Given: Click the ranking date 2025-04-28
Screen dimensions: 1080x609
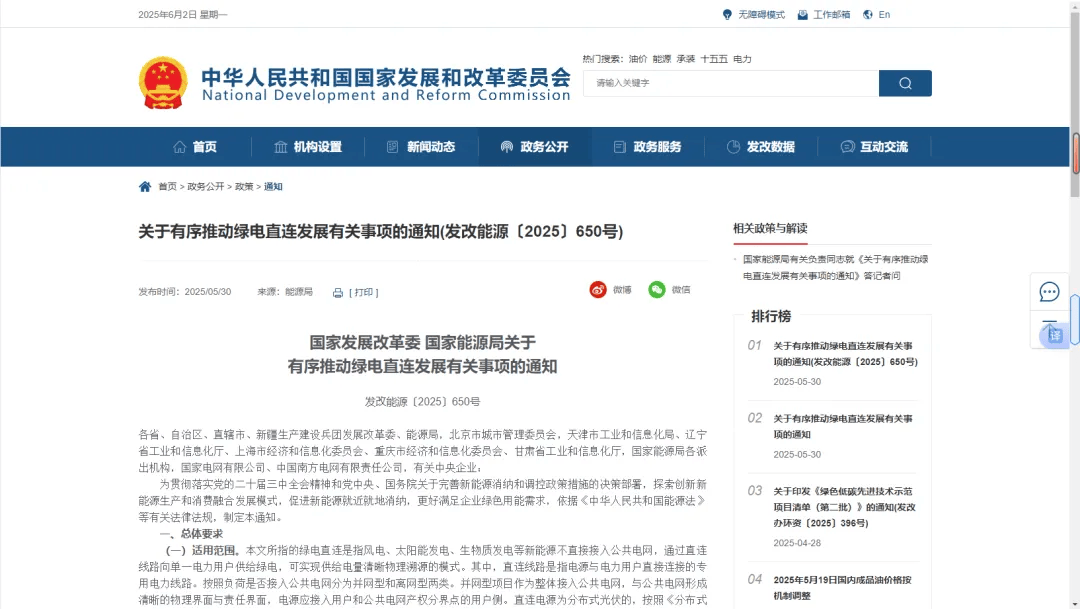Looking at the screenshot, I should pyautogui.click(x=797, y=543).
